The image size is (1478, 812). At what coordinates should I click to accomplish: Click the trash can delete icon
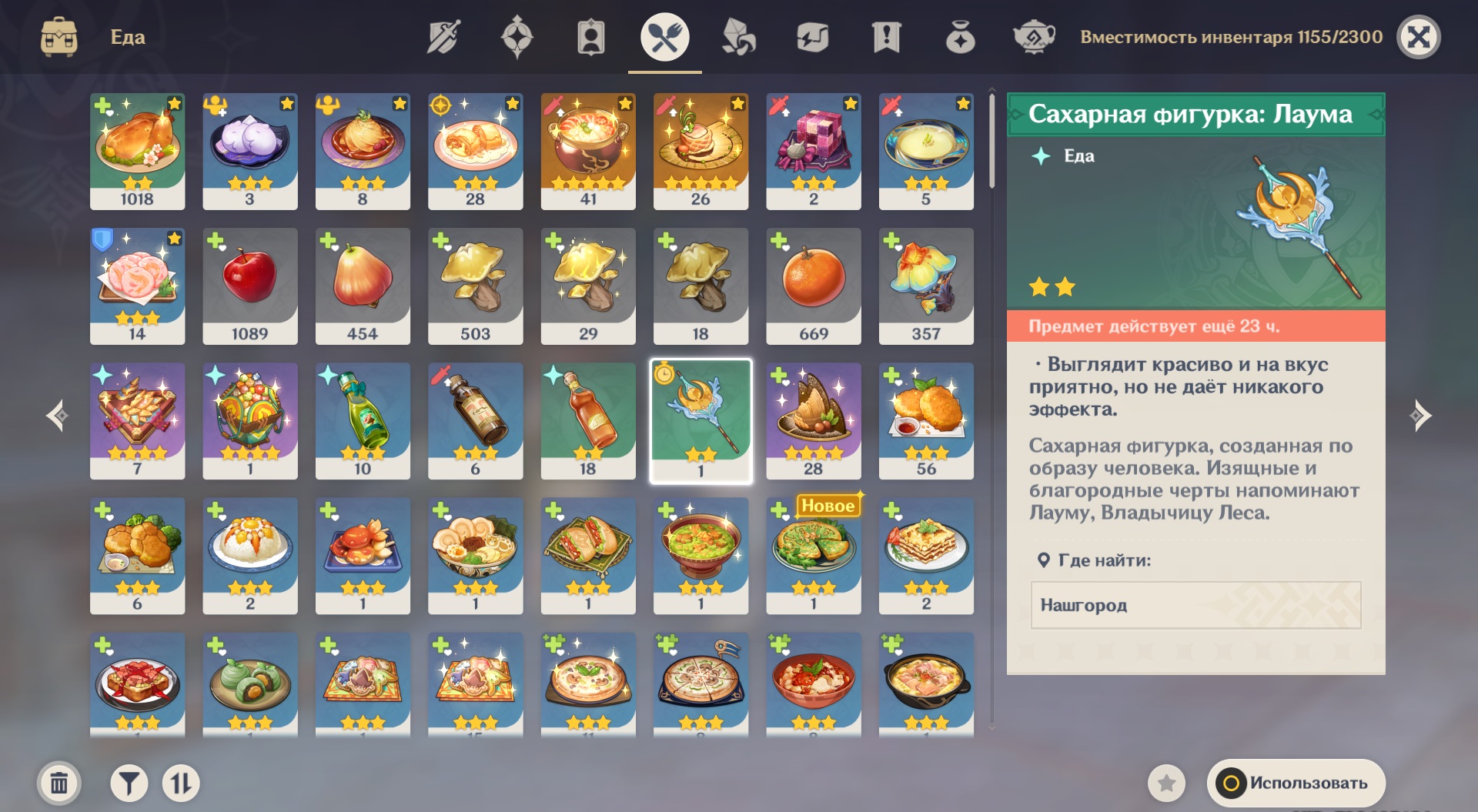point(59,784)
